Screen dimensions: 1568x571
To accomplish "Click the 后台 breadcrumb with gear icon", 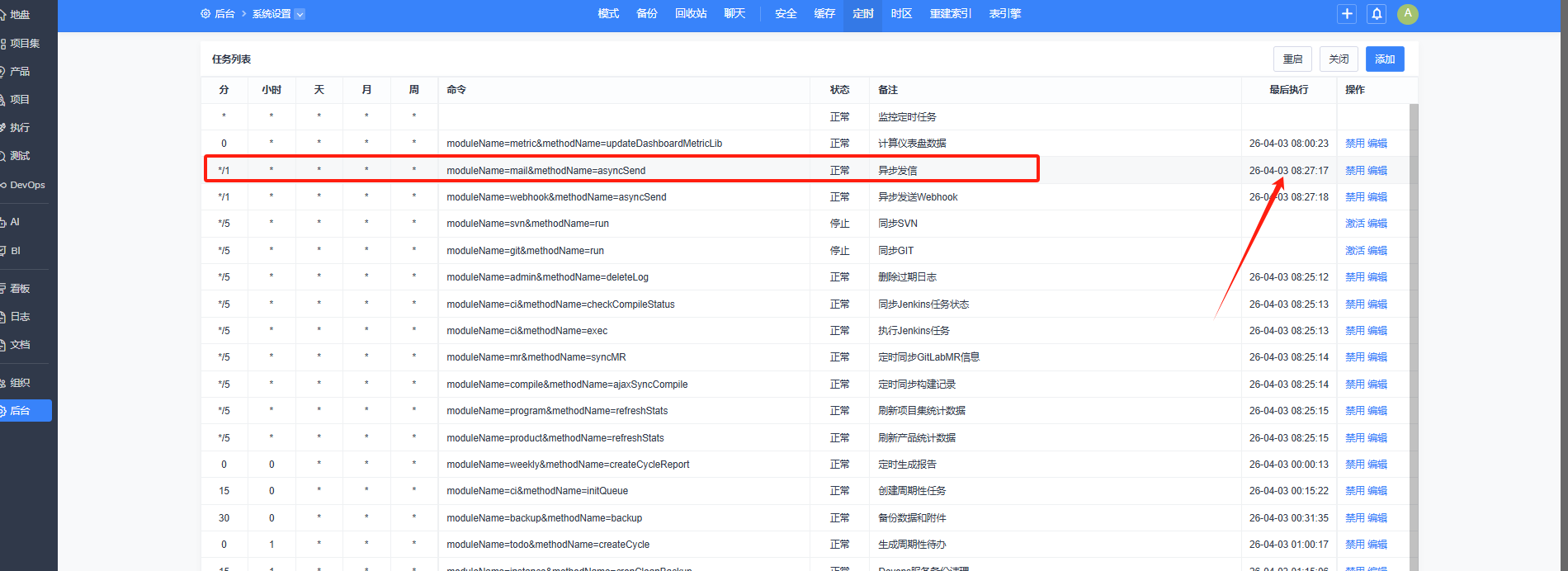I will tap(218, 14).
